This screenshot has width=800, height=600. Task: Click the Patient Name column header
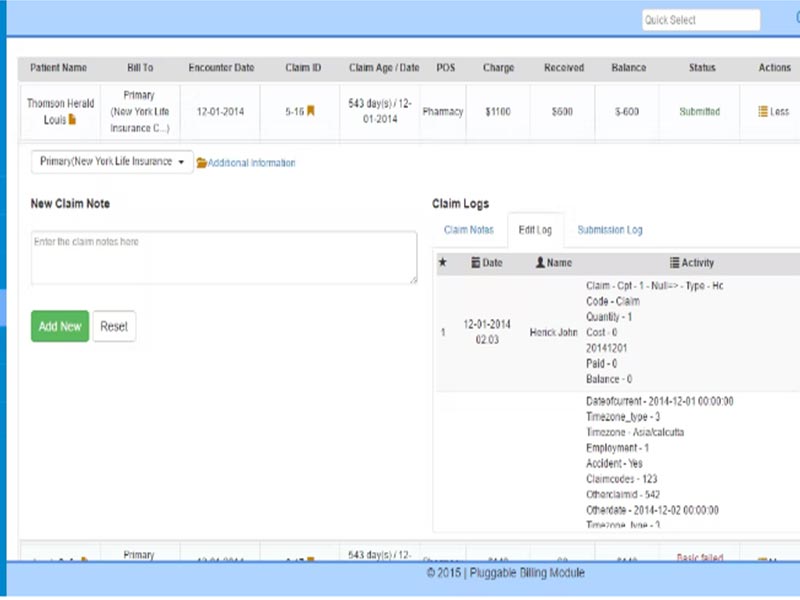point(58,67)
